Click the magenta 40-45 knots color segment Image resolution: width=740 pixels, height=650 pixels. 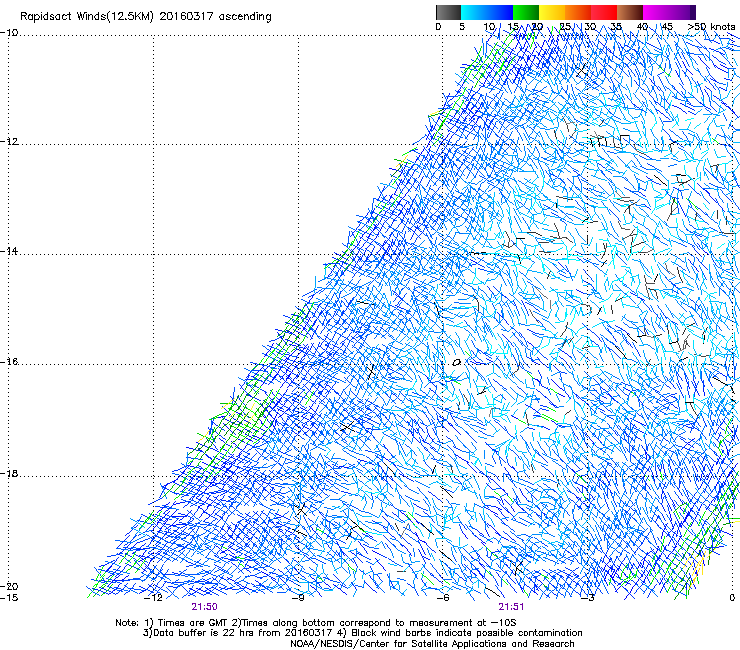656,12
